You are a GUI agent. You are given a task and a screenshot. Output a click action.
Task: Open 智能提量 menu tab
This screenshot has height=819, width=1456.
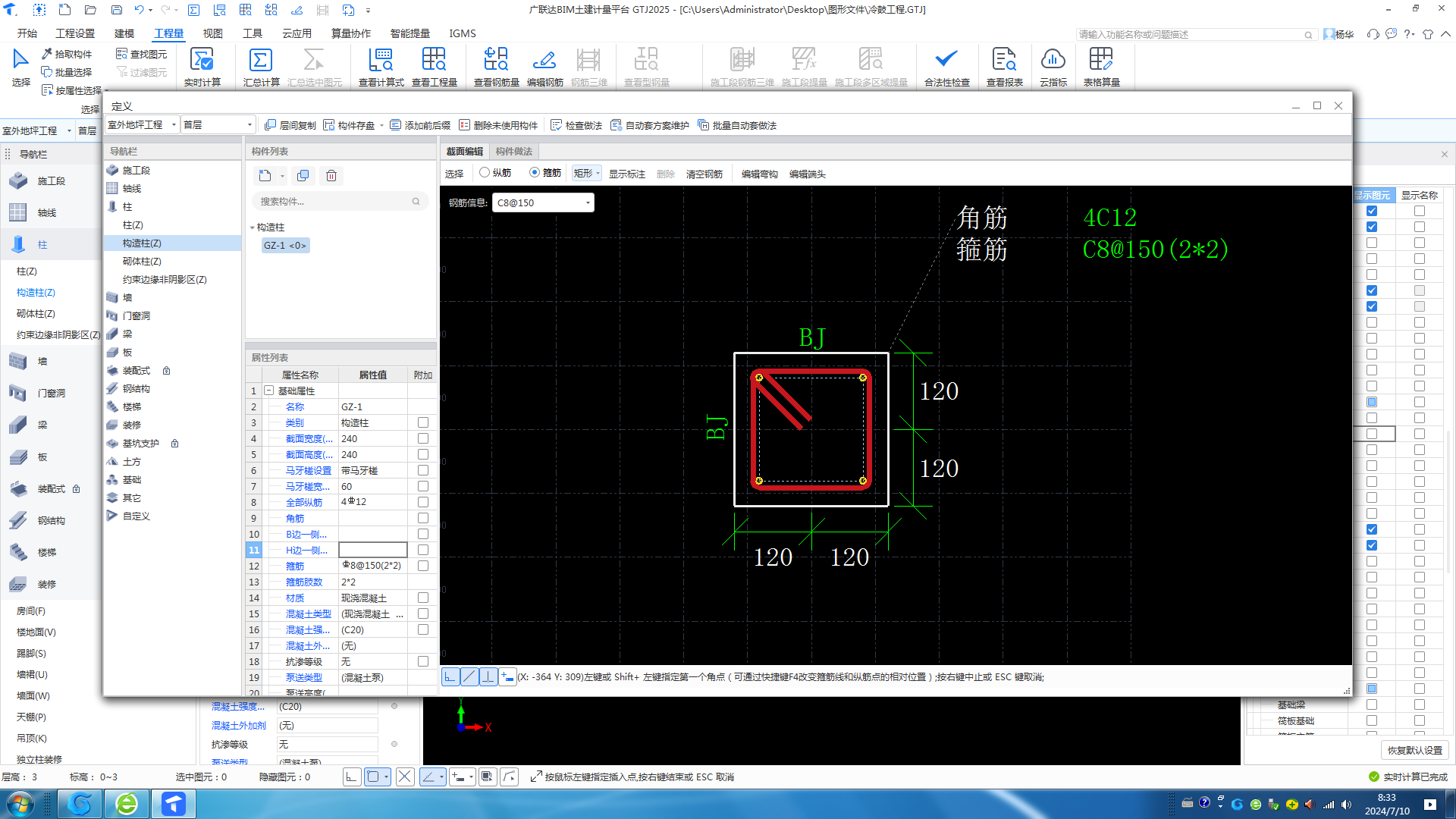410,33
